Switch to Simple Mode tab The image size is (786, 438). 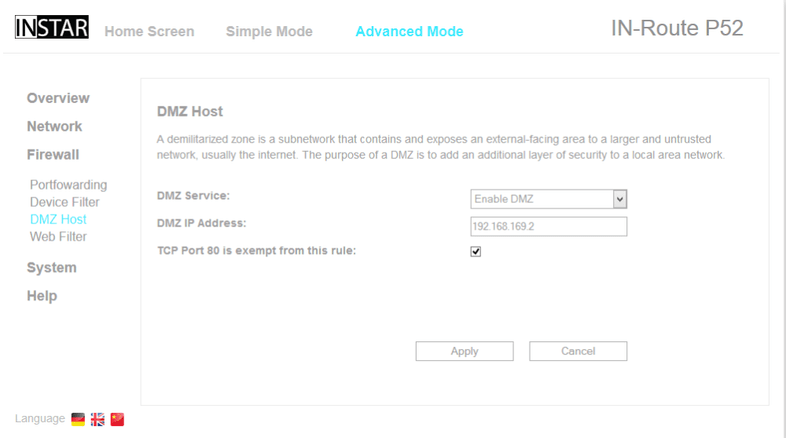pos(269,32)
